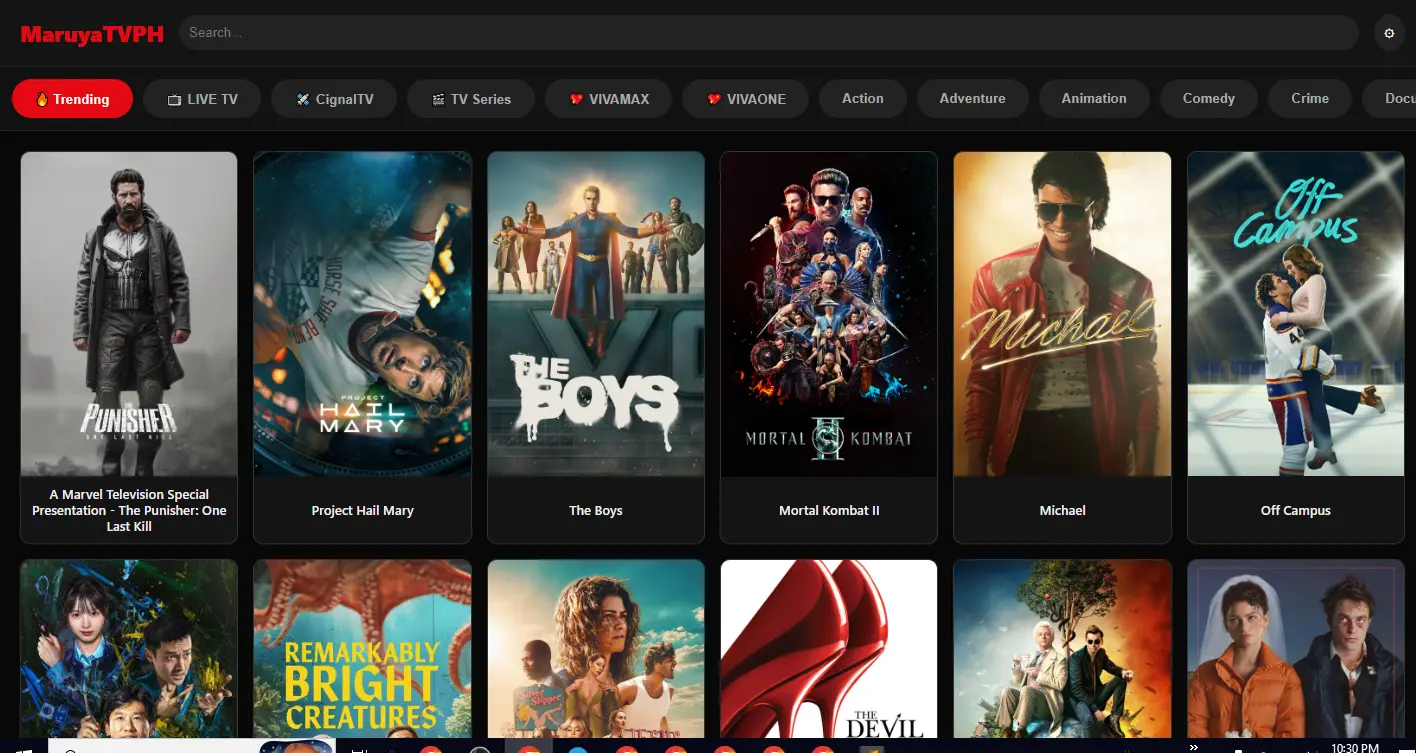The height and width of the screenshot is (753, 1416).
Task: Open the VIVAMAX category
Action: coord(608,99)
